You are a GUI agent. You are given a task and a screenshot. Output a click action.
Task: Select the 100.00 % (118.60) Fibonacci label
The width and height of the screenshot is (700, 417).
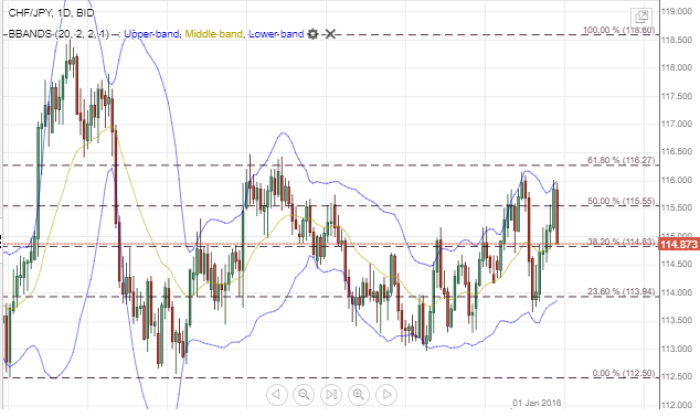[619, 30]
